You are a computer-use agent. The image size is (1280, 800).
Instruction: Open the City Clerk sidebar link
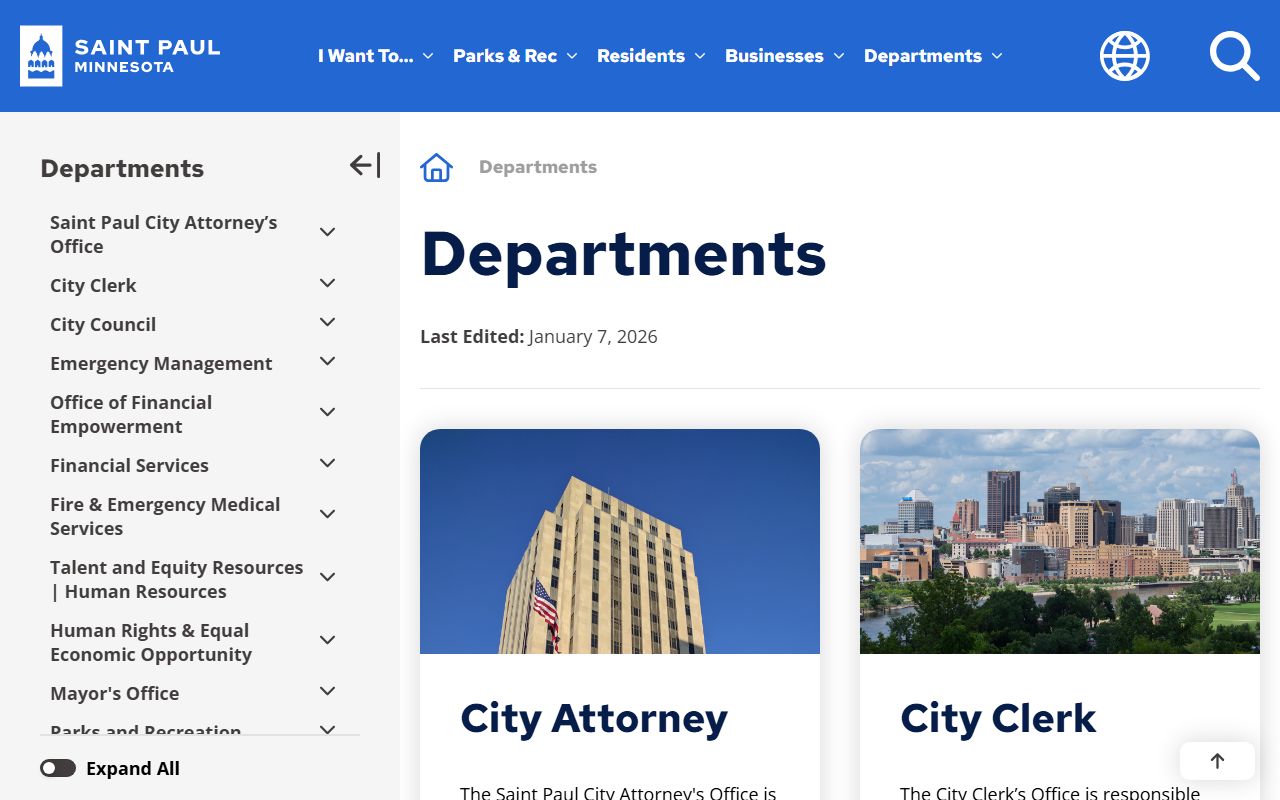(93, 285)
